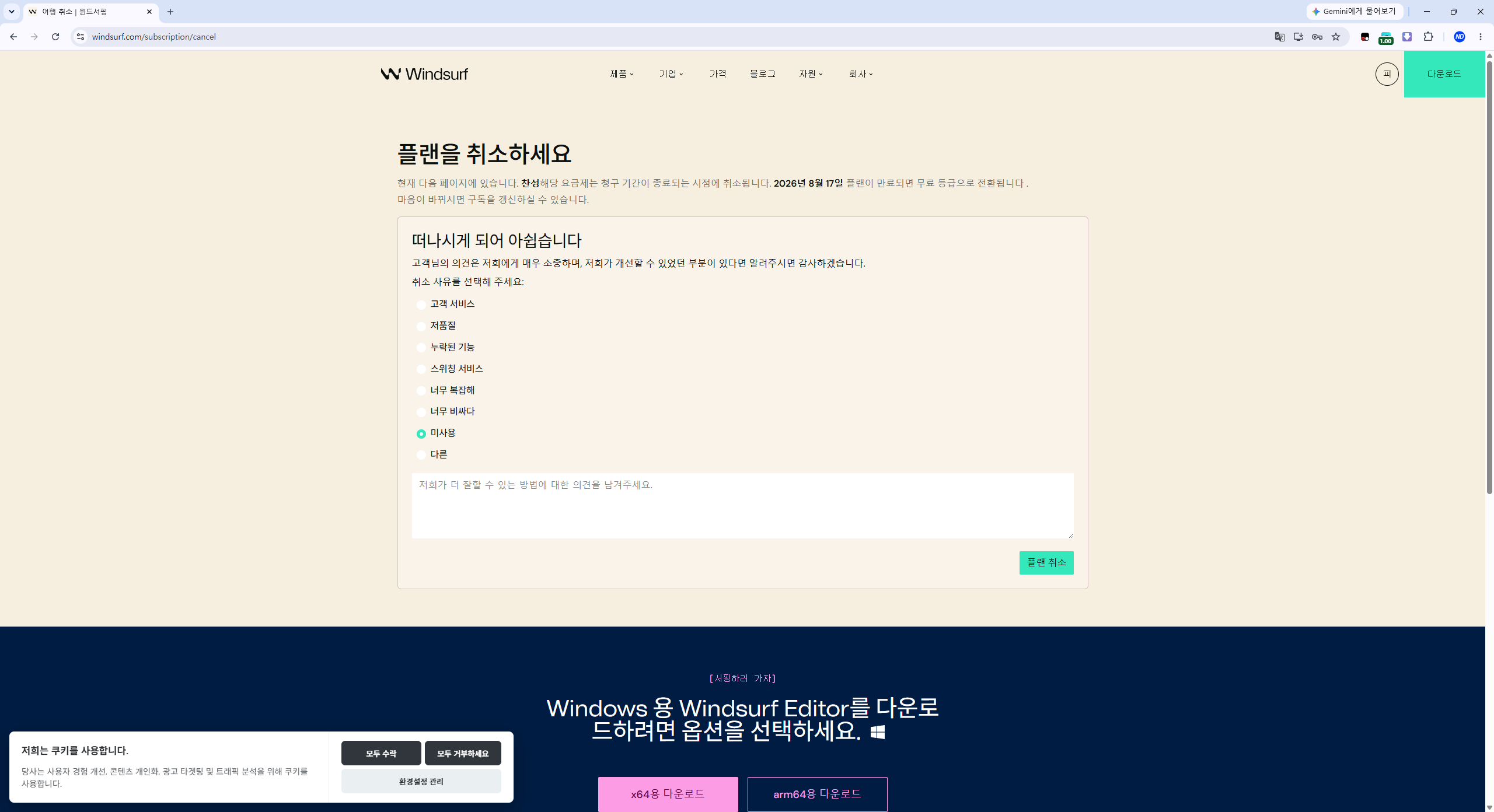Open the Chrome three-dot menu

(x=1481, y=37)
